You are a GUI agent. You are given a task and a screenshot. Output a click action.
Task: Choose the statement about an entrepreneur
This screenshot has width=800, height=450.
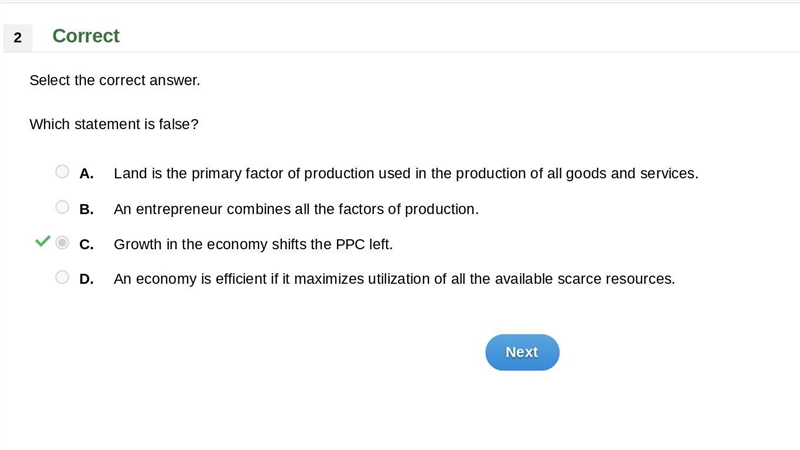296,210
